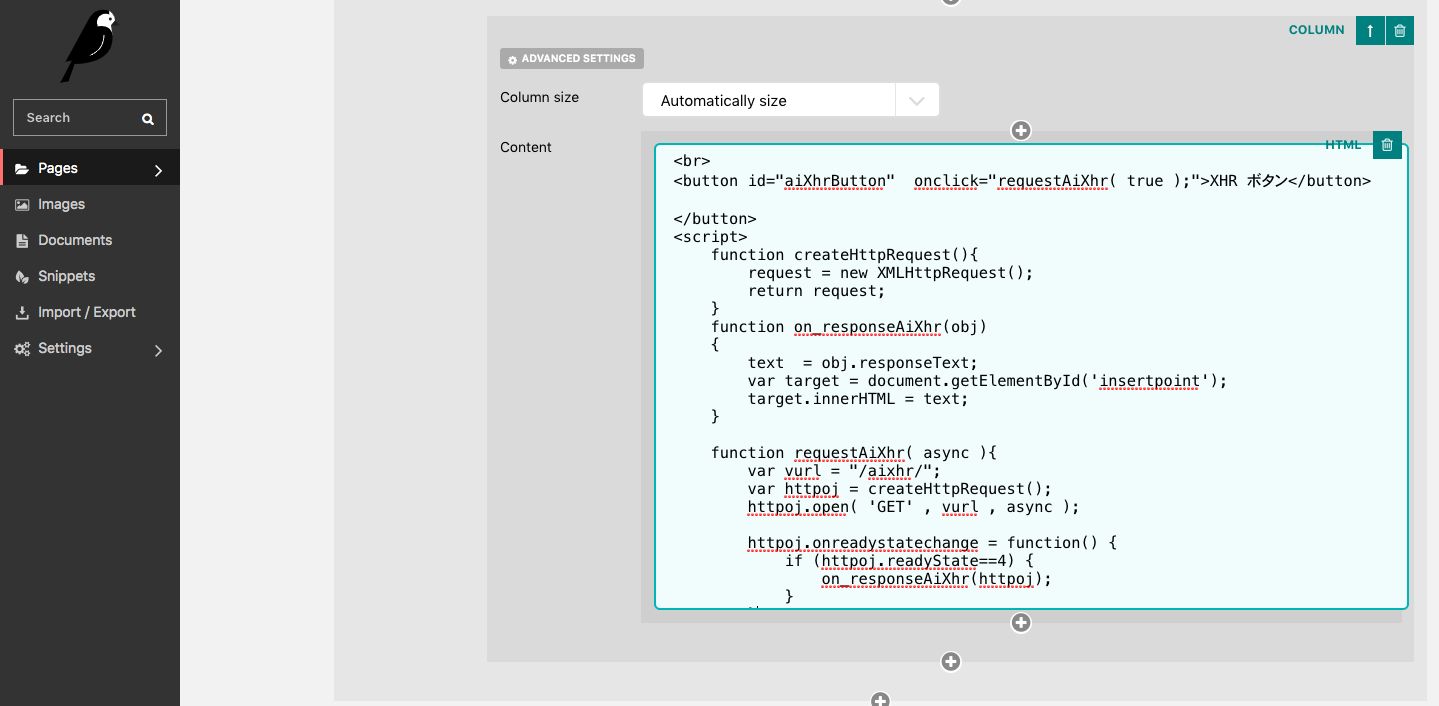The height and width of the screenshot is (706, 1439).
Task: Delete the HTML block
Action: (x=1387, y=145)
